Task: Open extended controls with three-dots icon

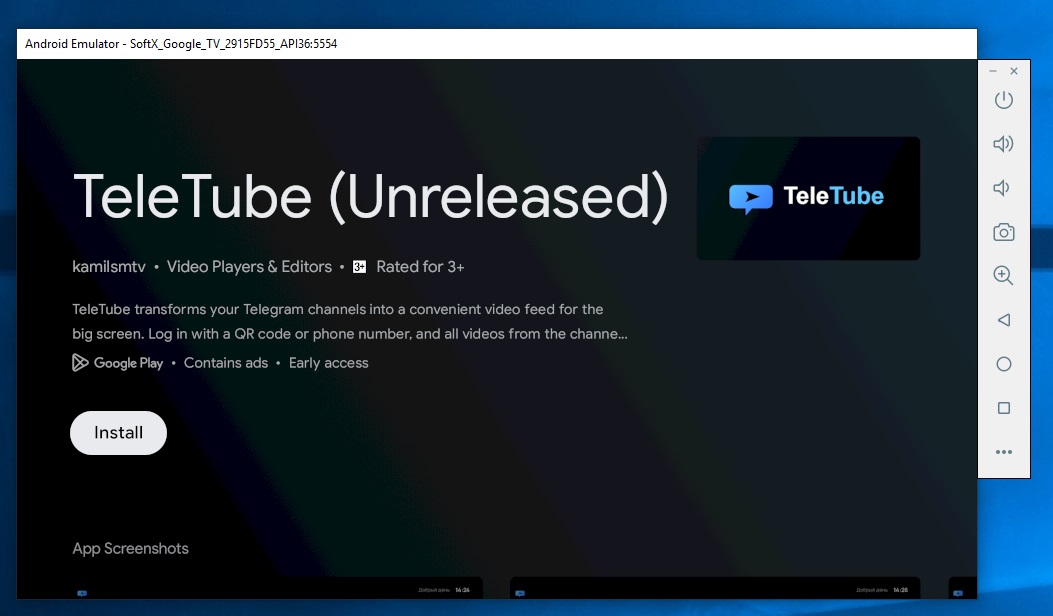Action: pos(1003,452)
